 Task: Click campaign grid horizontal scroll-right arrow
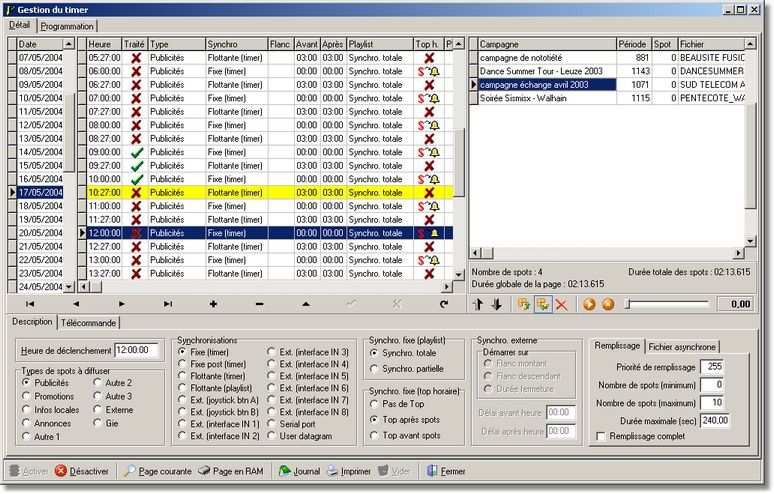[x=738, y=253]
